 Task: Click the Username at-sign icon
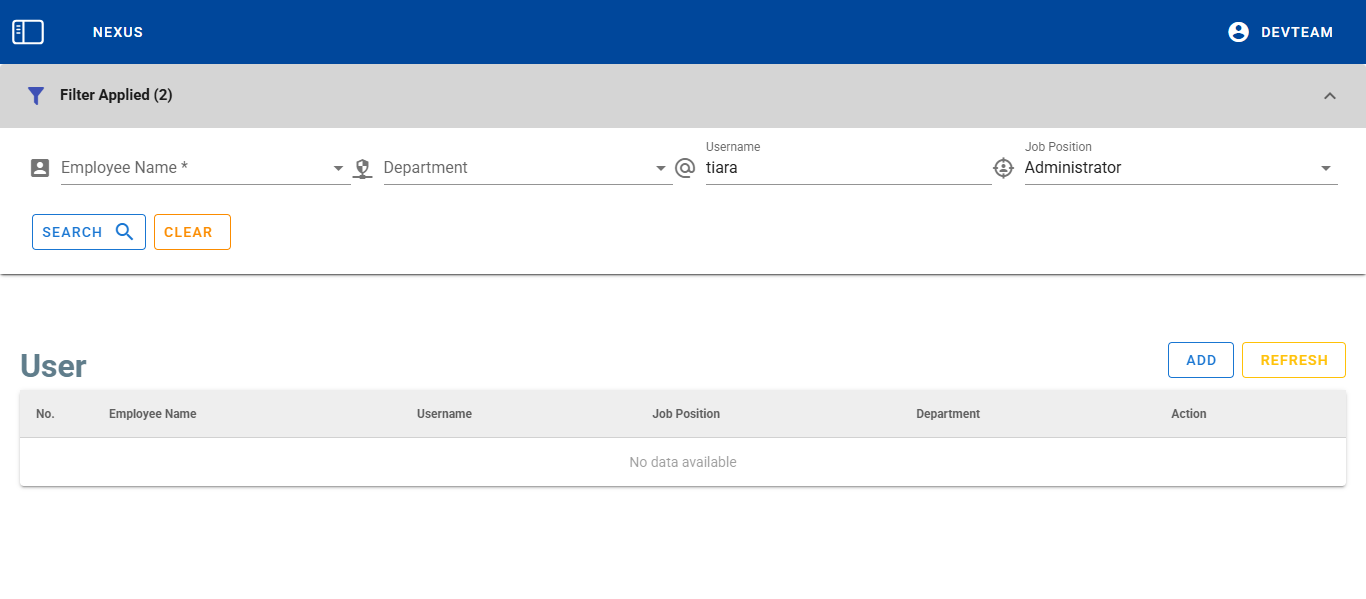[x=685, y=168]
